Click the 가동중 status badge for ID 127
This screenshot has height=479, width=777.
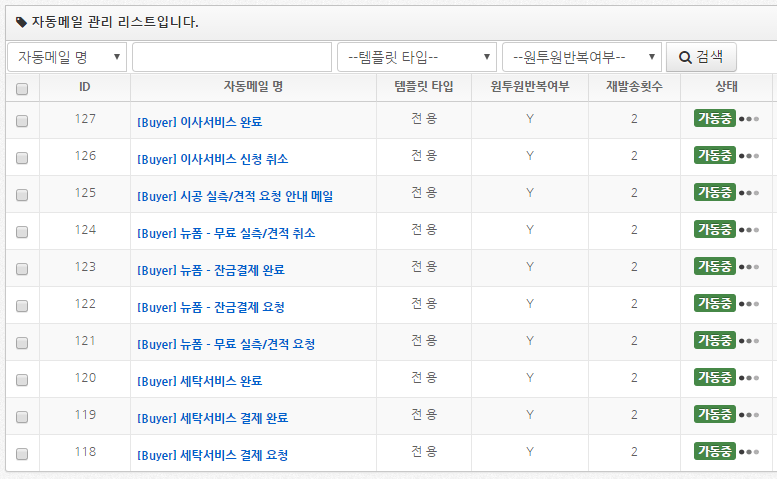point(714,119)
